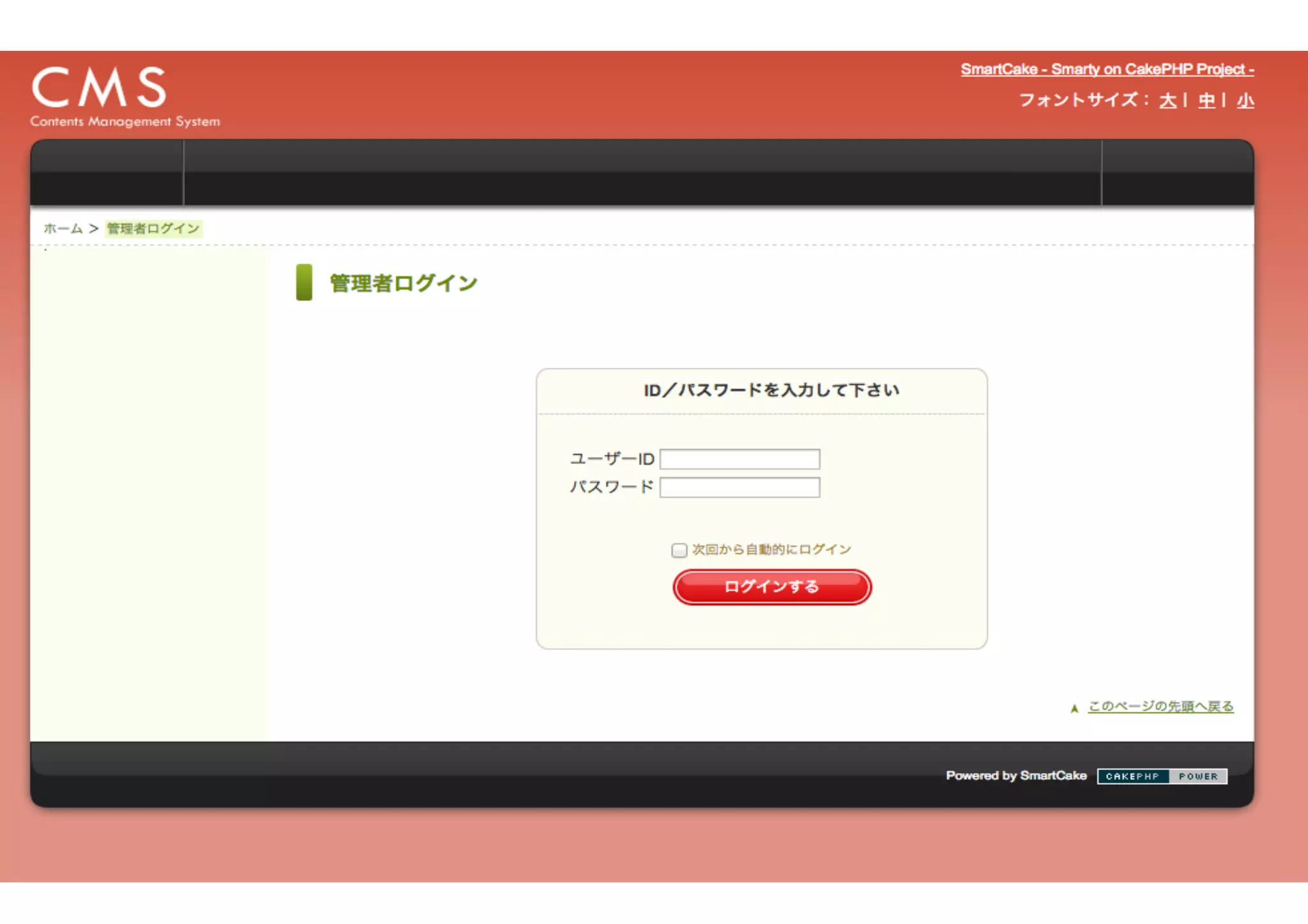Focus the パスワード input field

[740, 487]
